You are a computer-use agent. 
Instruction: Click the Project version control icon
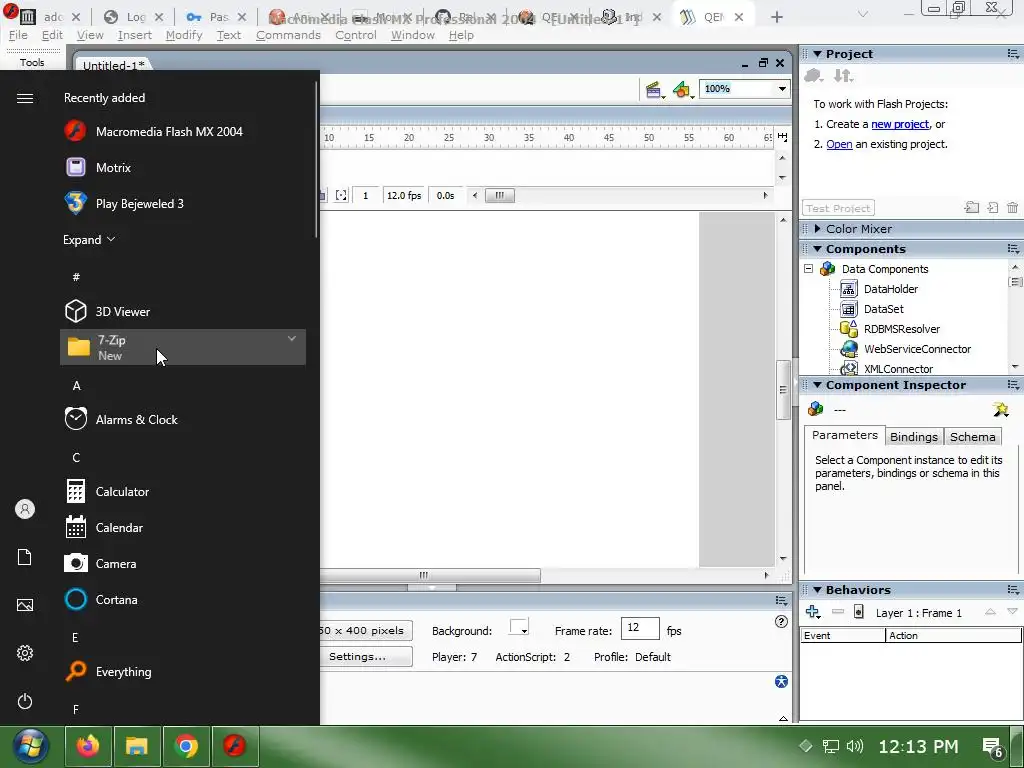tap(813, 76)
